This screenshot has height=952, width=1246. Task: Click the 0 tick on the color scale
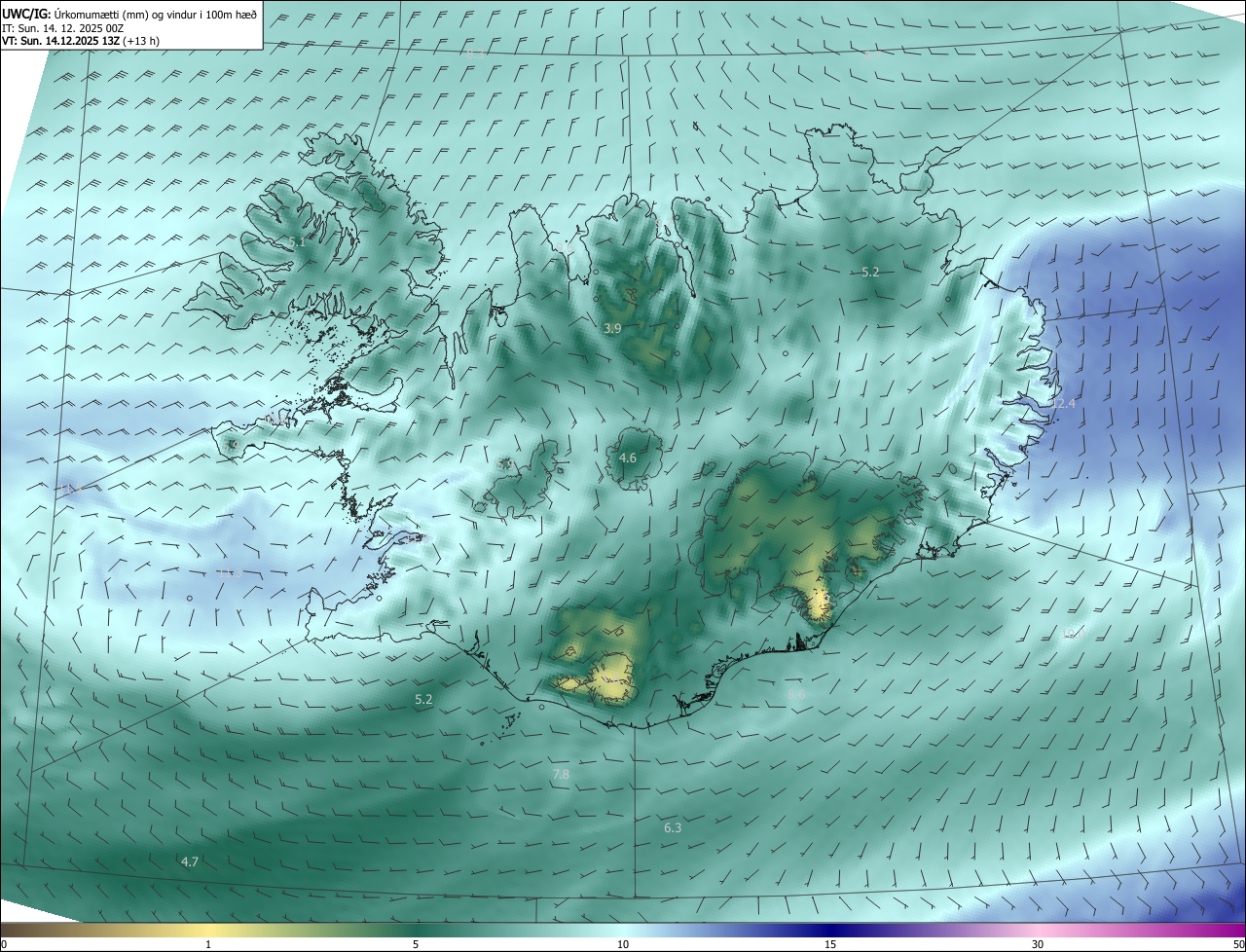click(4, 944)
